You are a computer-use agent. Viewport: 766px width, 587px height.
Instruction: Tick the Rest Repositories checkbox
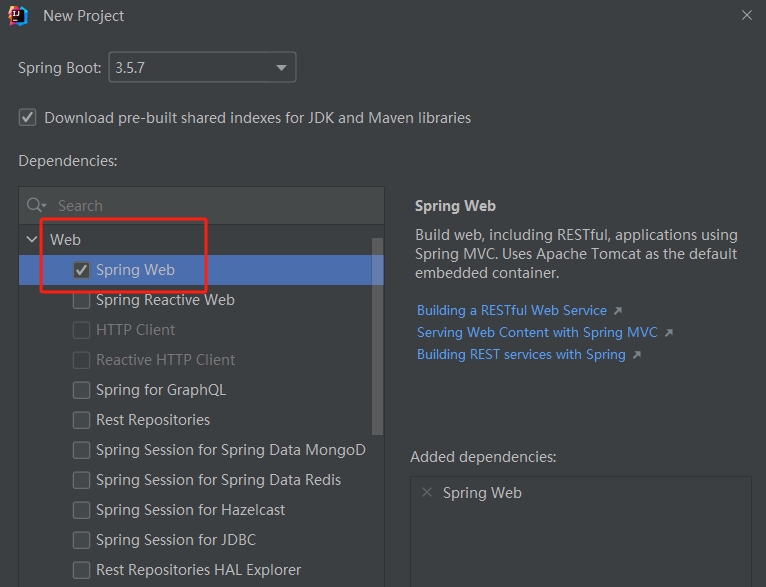81,420
